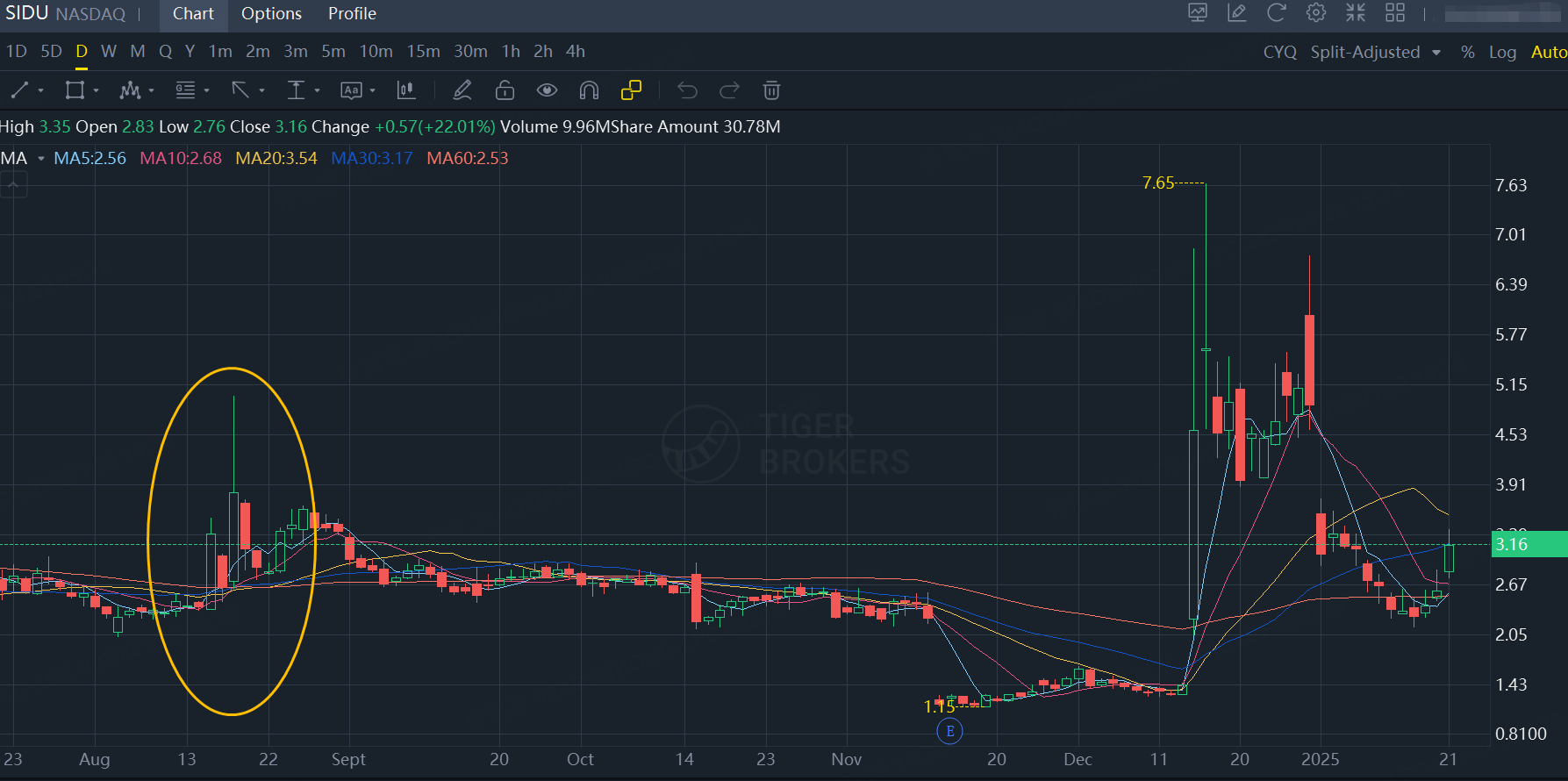Expand the line tool dropdown arrow

pyautogui.click(x=40, y=90)
